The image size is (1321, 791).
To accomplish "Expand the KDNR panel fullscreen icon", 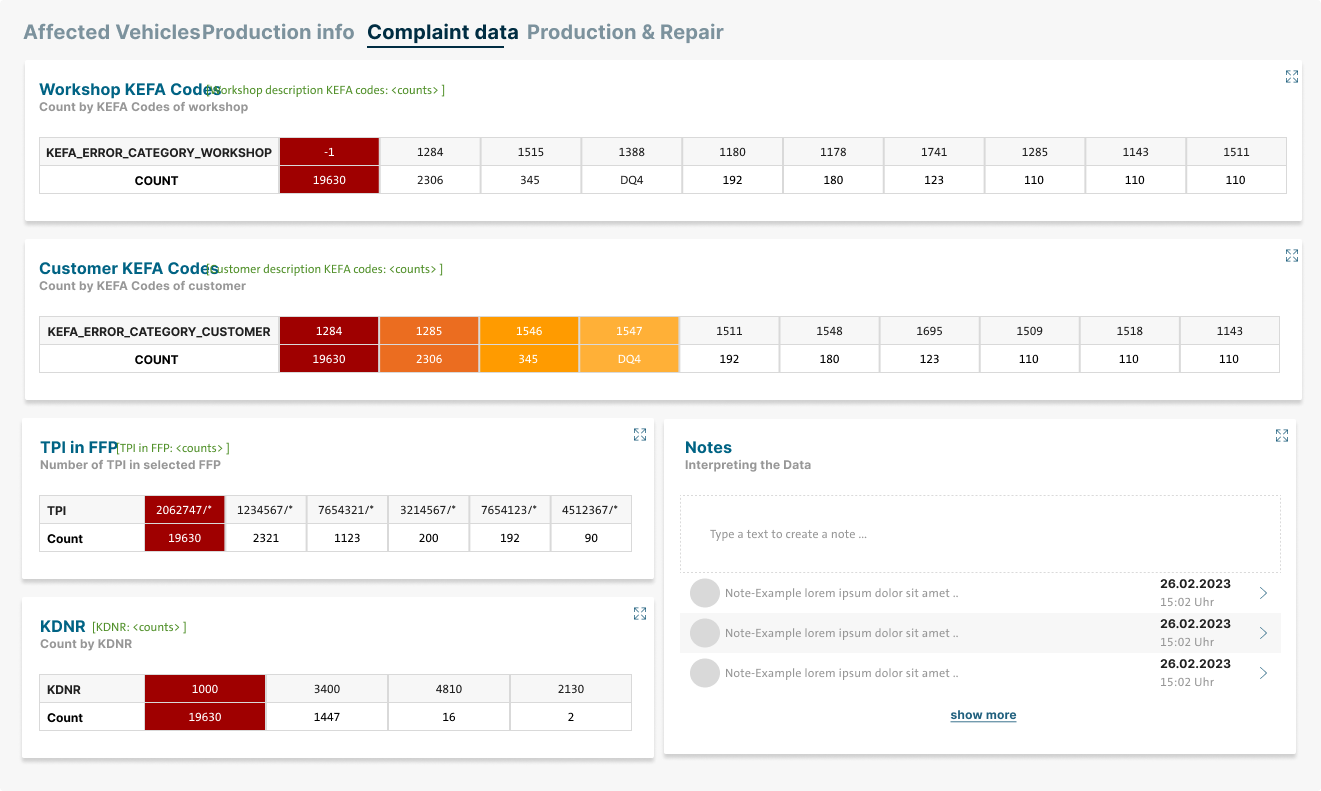I will [x=640, y=613].
